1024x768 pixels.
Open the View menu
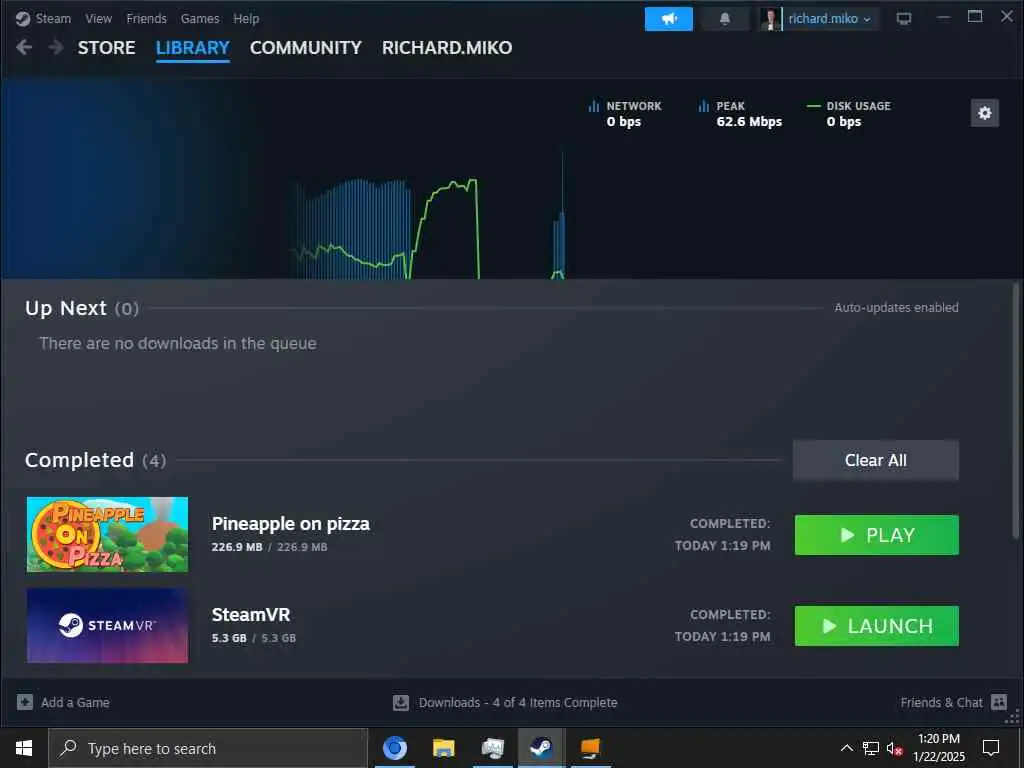(99, 19)
